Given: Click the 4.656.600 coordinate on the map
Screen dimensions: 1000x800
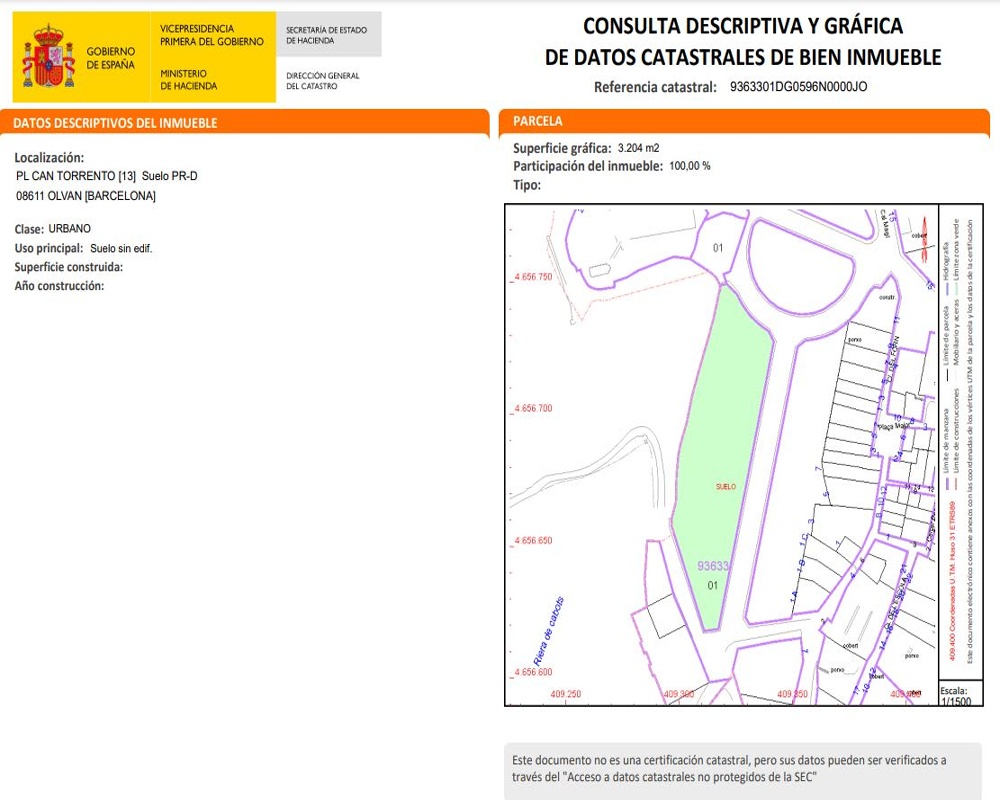Looking at the screenshot, I should [533, 672].
